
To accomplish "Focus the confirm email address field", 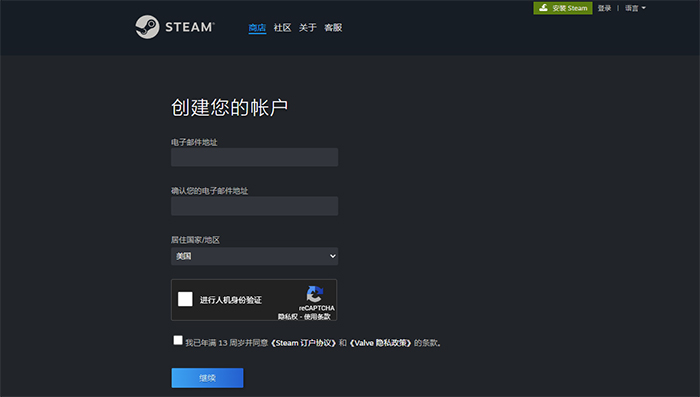I will (x=254, y=206).
